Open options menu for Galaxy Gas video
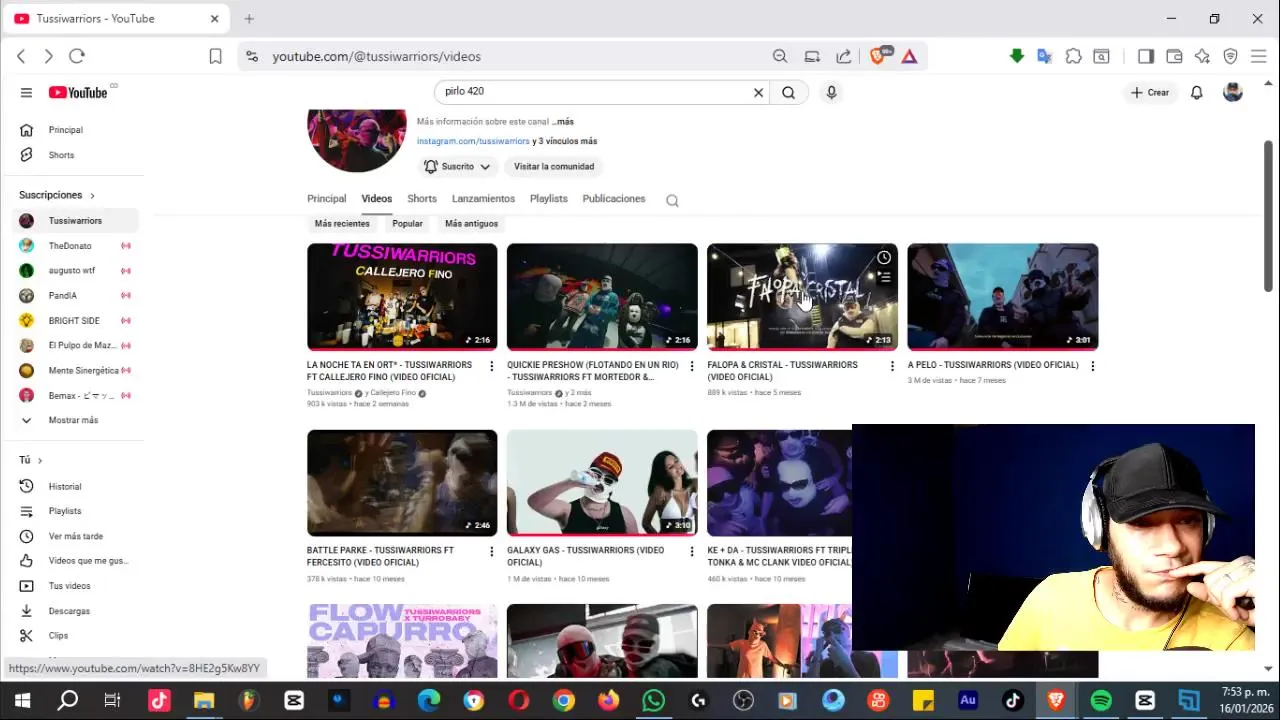 691,551
